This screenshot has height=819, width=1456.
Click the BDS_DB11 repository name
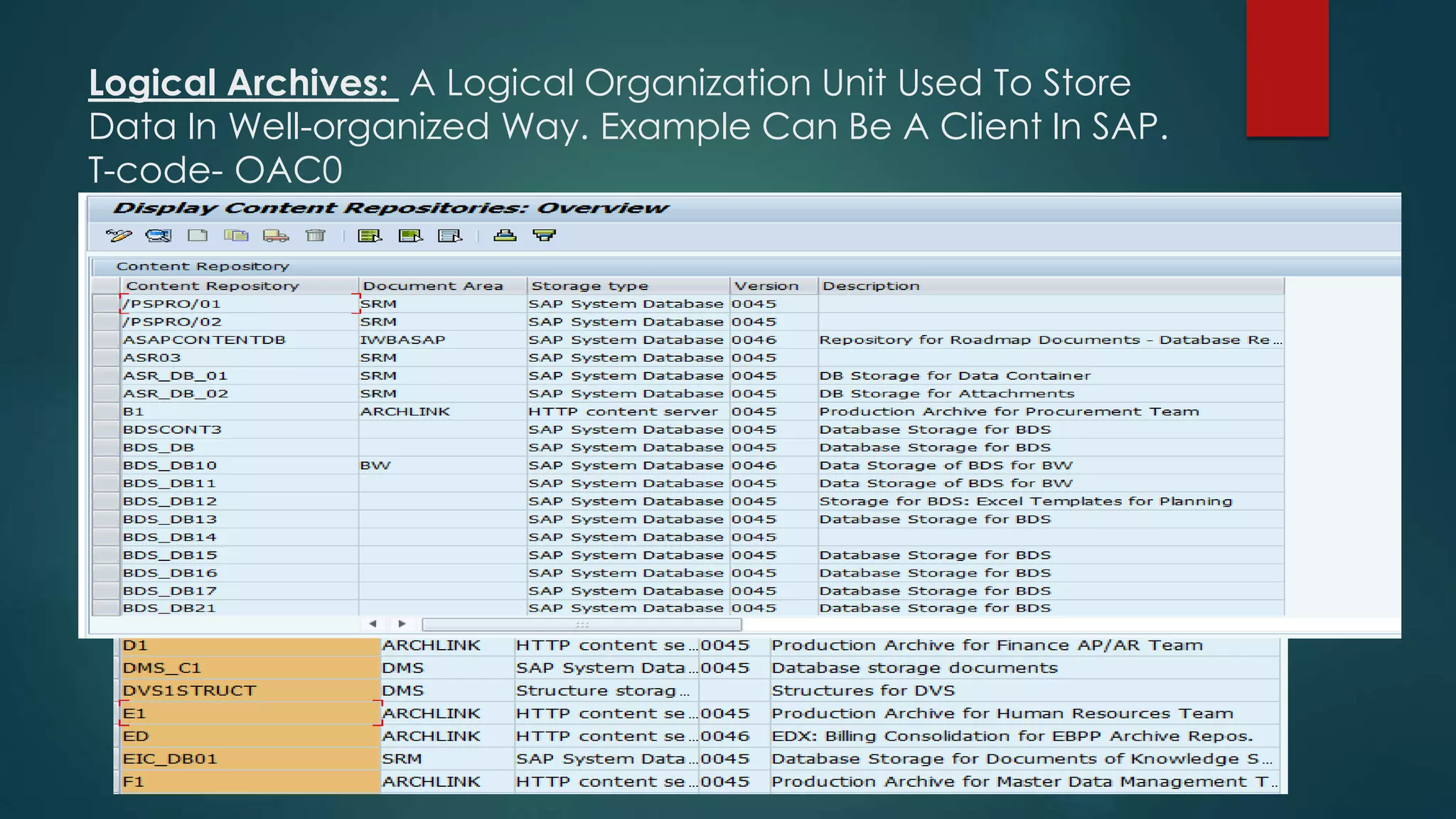point(170,483)
